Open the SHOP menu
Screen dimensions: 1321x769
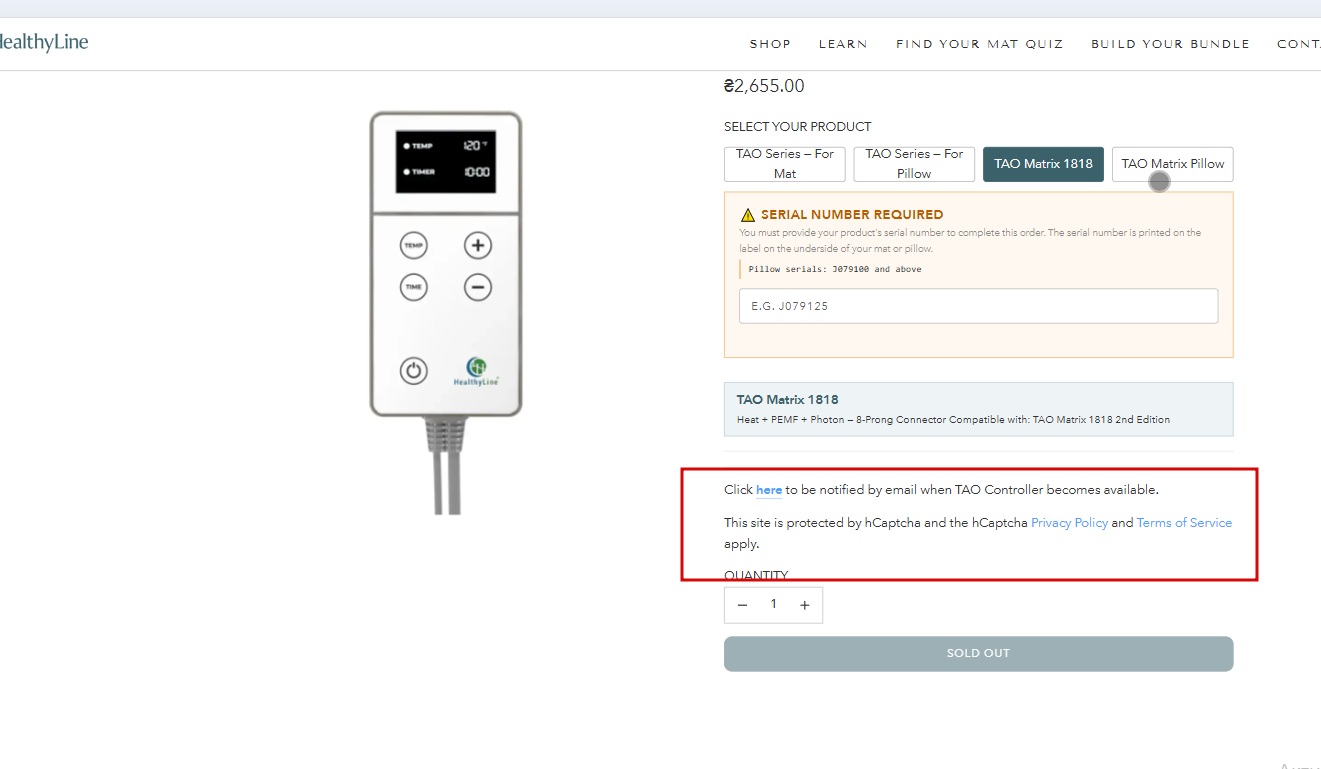770,44
